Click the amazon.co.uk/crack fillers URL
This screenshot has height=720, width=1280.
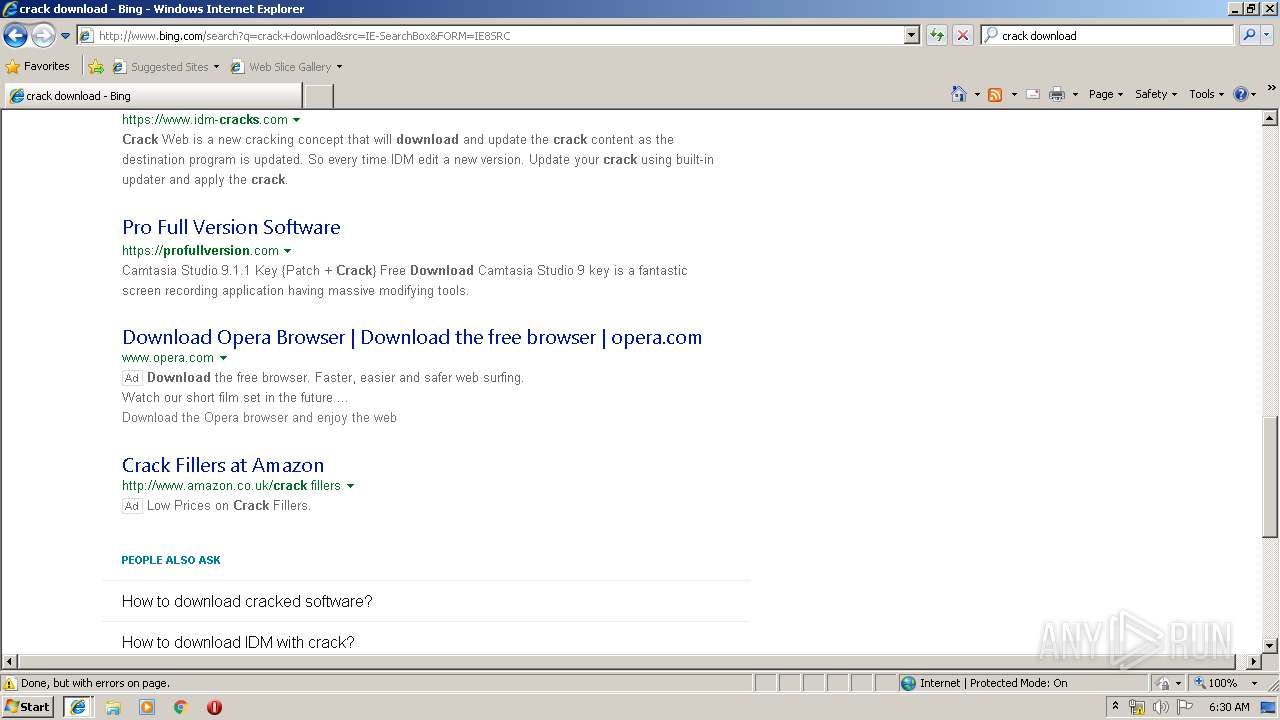coord(231,485)
